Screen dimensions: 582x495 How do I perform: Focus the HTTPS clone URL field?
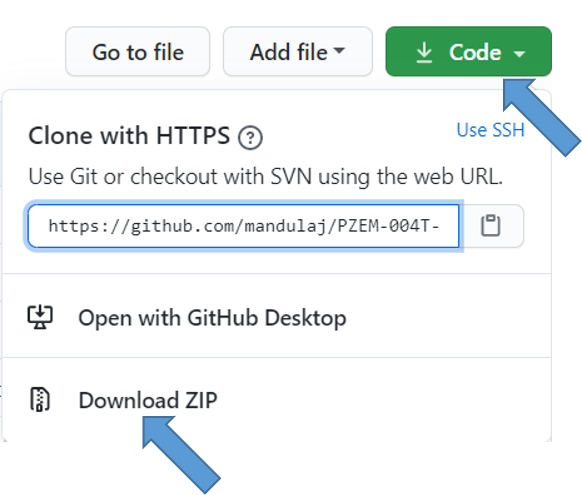click(243, 226)
